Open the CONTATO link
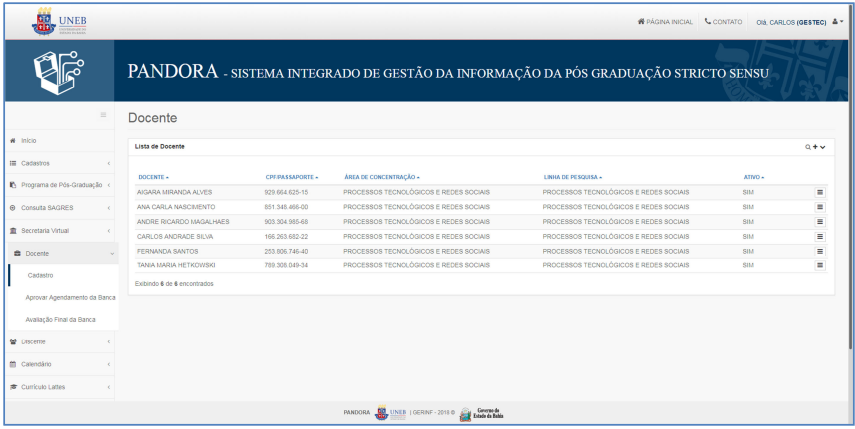 click(x=724, y=22)
